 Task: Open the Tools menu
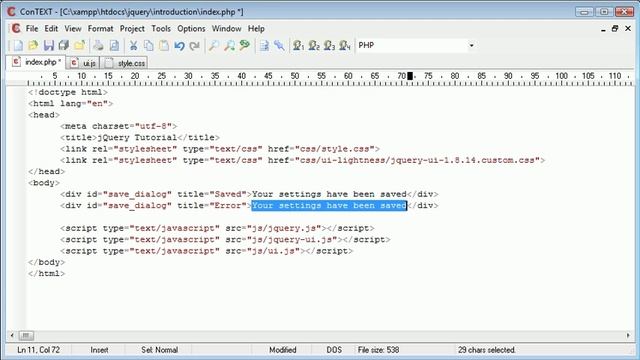[x=161, y=29]
